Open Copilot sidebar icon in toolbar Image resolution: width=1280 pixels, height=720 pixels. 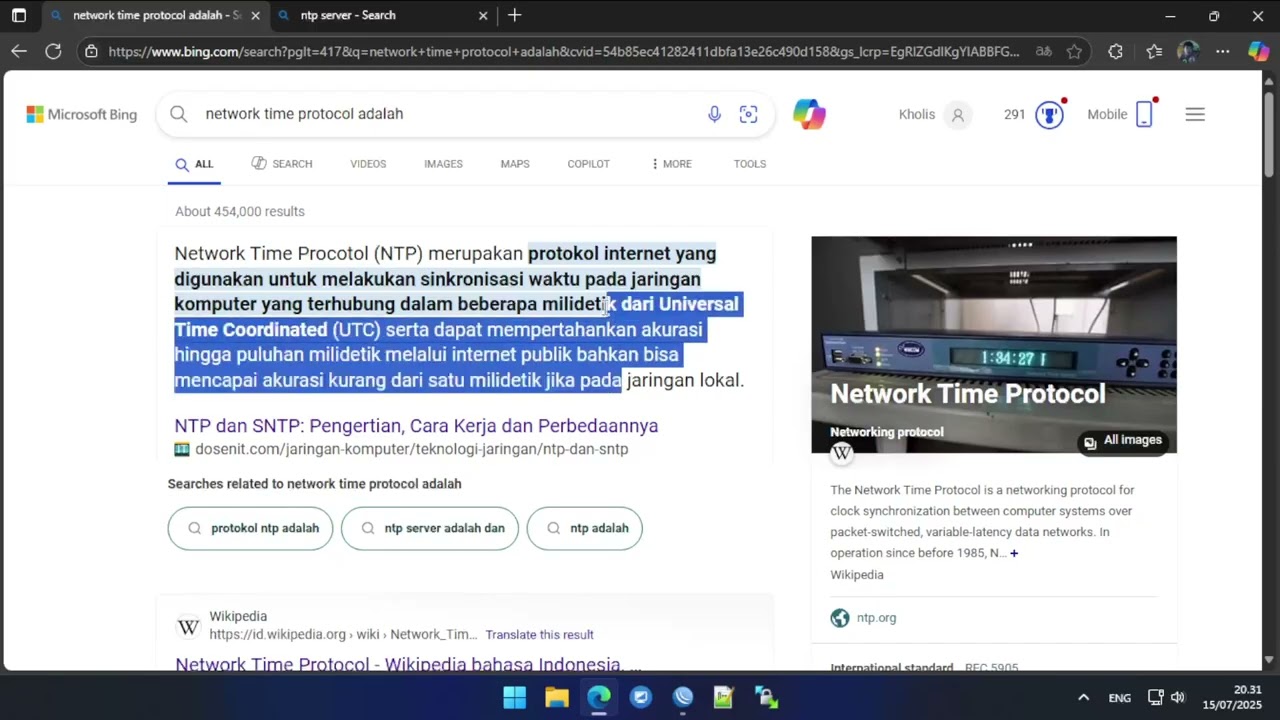click(1258, 52)
